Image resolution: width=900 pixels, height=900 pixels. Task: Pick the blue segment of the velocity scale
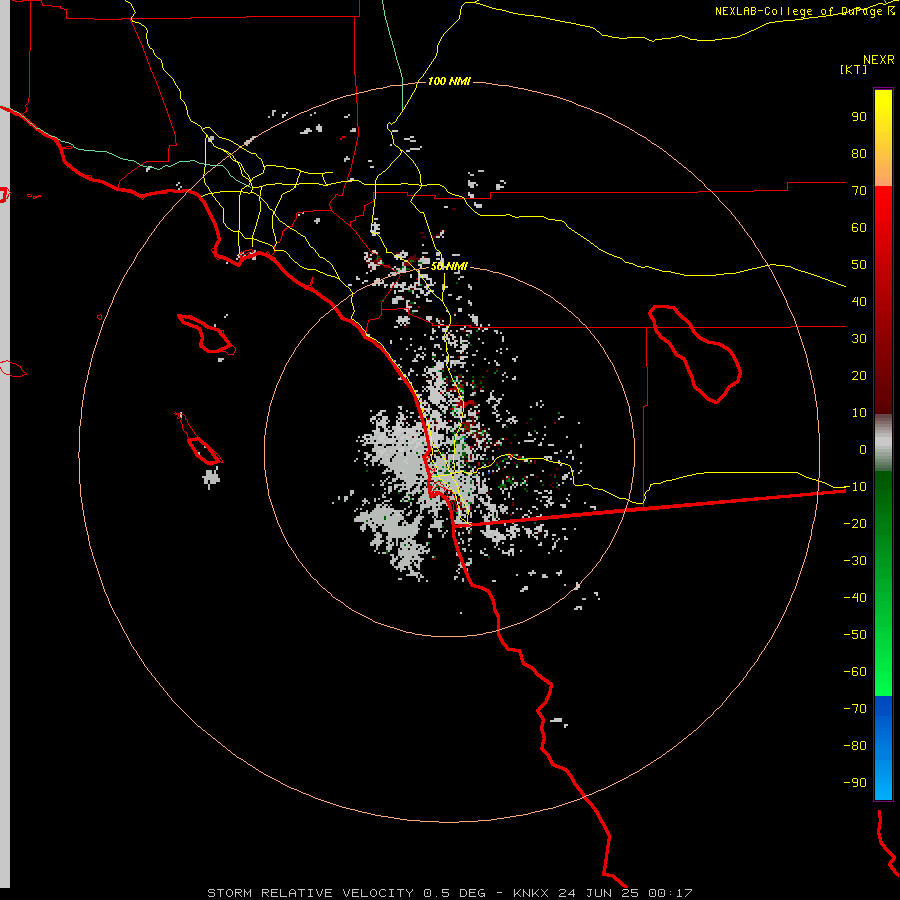883,748
